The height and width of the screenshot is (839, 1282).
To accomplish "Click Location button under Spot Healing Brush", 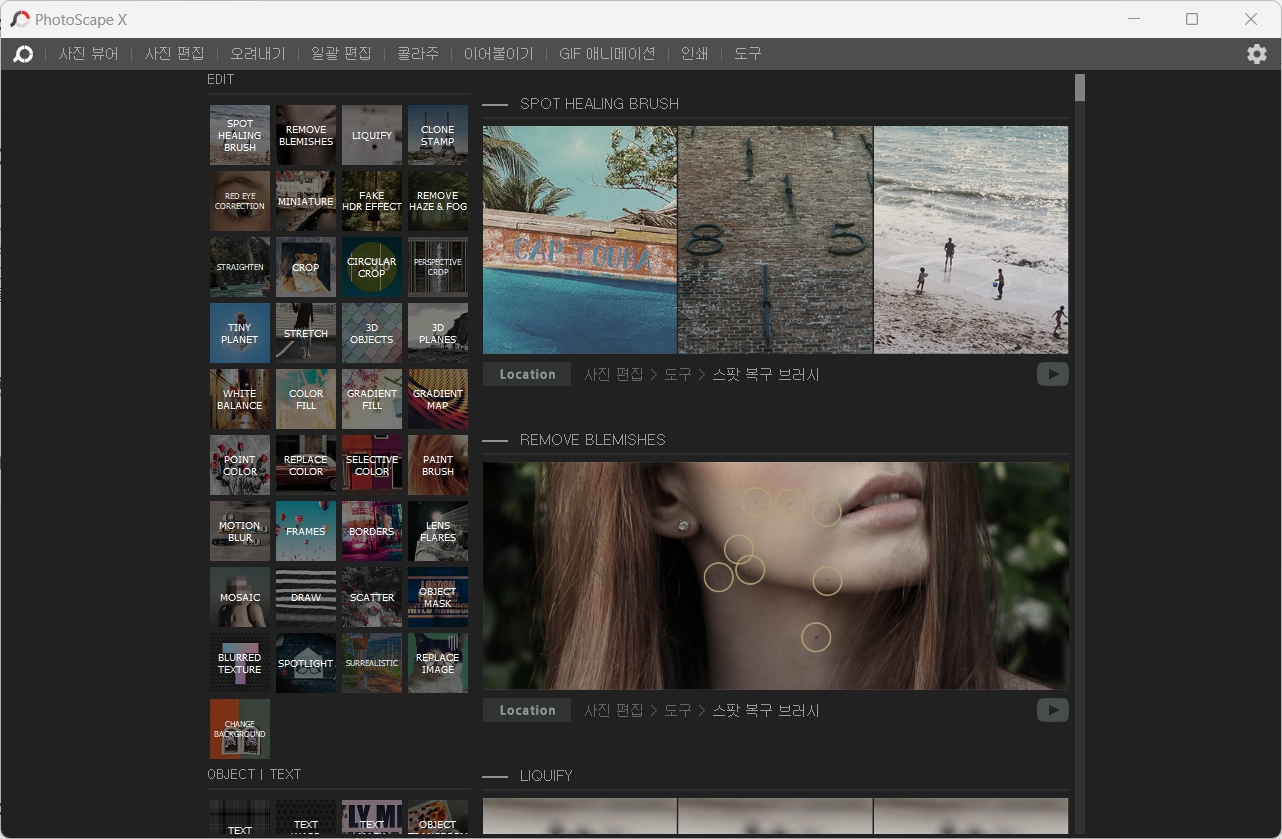I will 527,374.
